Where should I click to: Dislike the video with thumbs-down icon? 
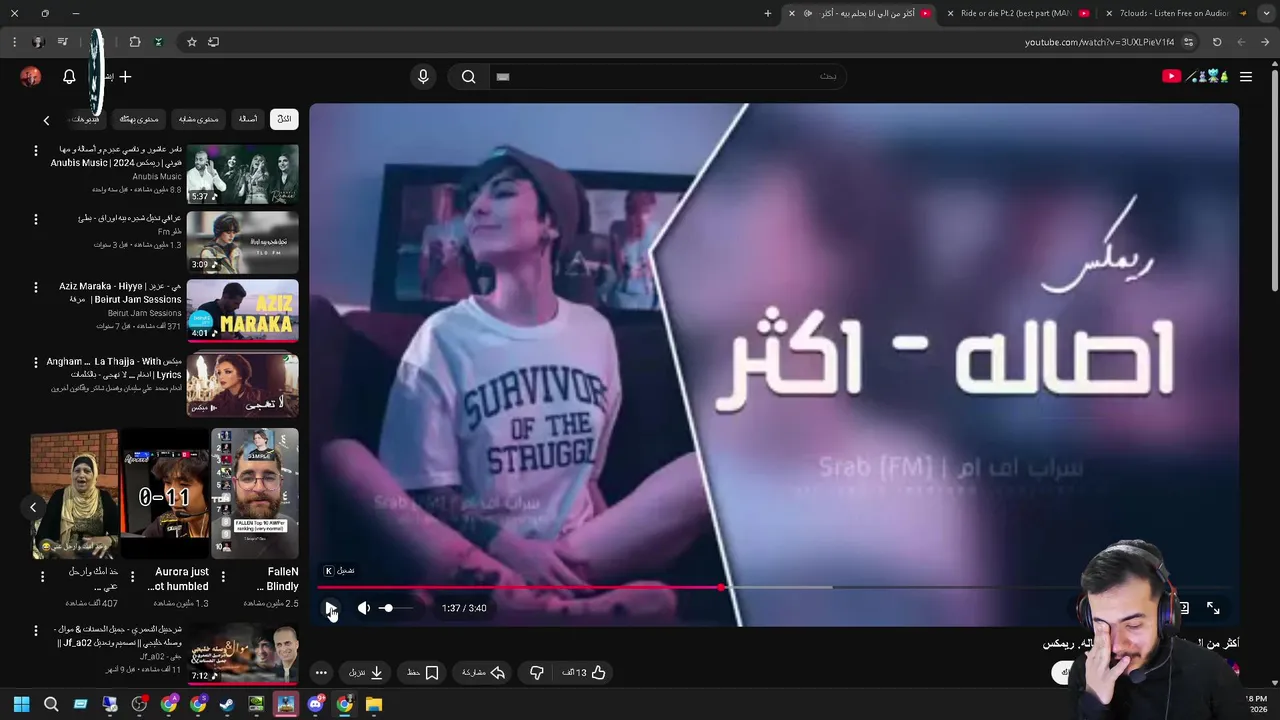pyautogui.click(x=536, y=673)
